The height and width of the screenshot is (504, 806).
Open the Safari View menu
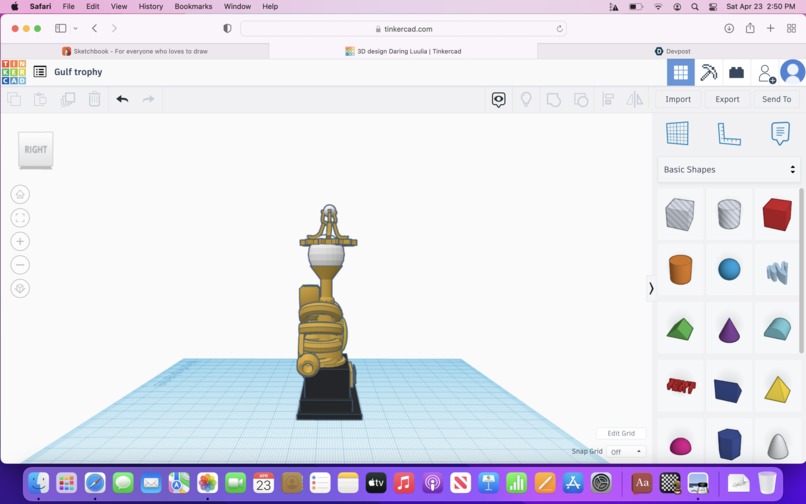click(119, 6)
